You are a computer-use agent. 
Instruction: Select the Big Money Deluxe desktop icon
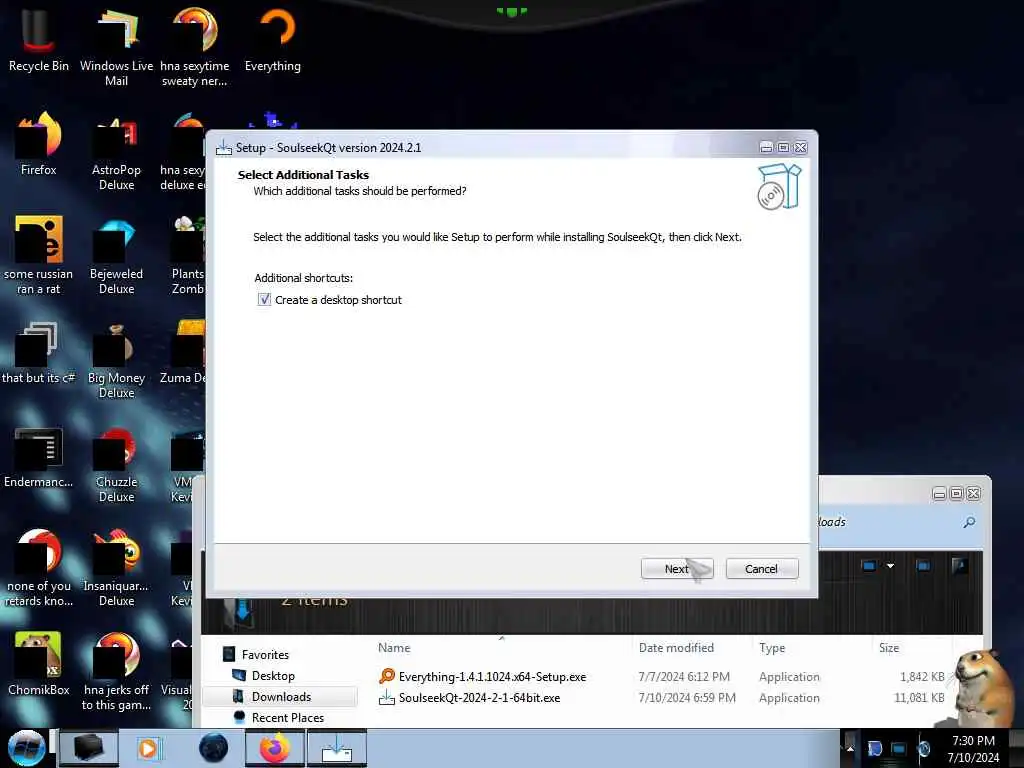coord(116,360)
